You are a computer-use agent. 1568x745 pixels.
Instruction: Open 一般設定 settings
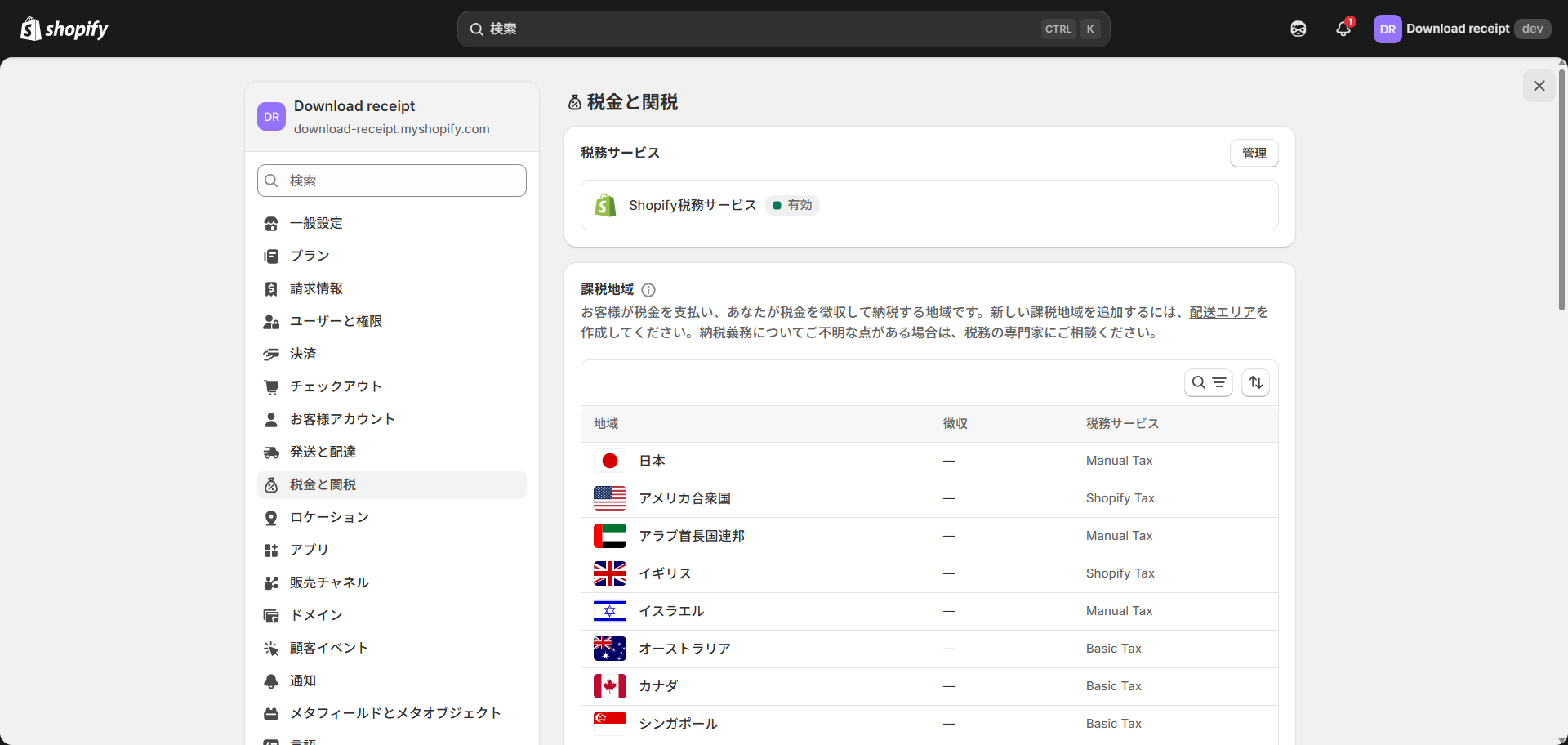pos(392,223)
